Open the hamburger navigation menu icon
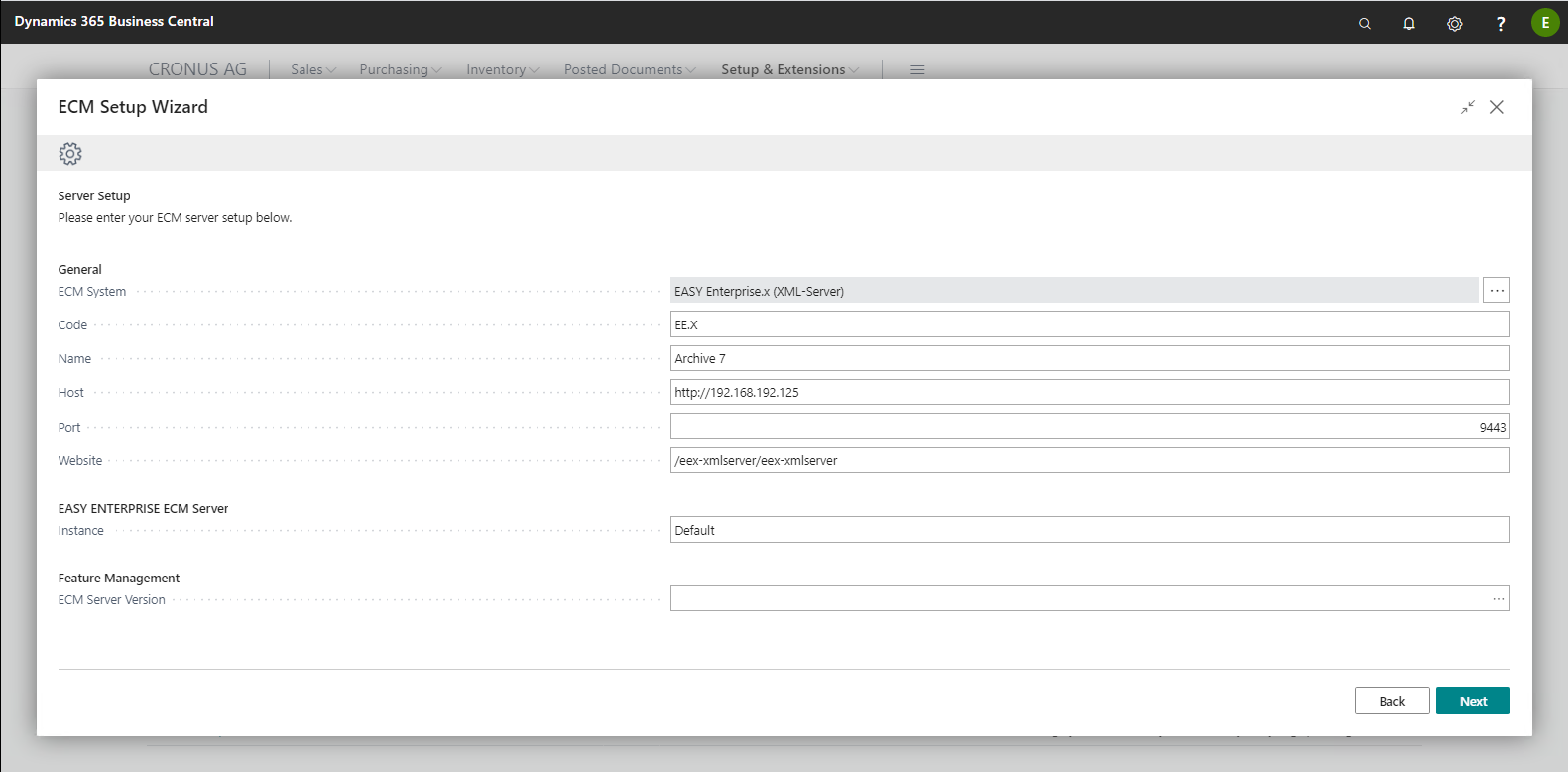Image resolution: width=1568 pixels, height=772 pixels. click(917, 69)
